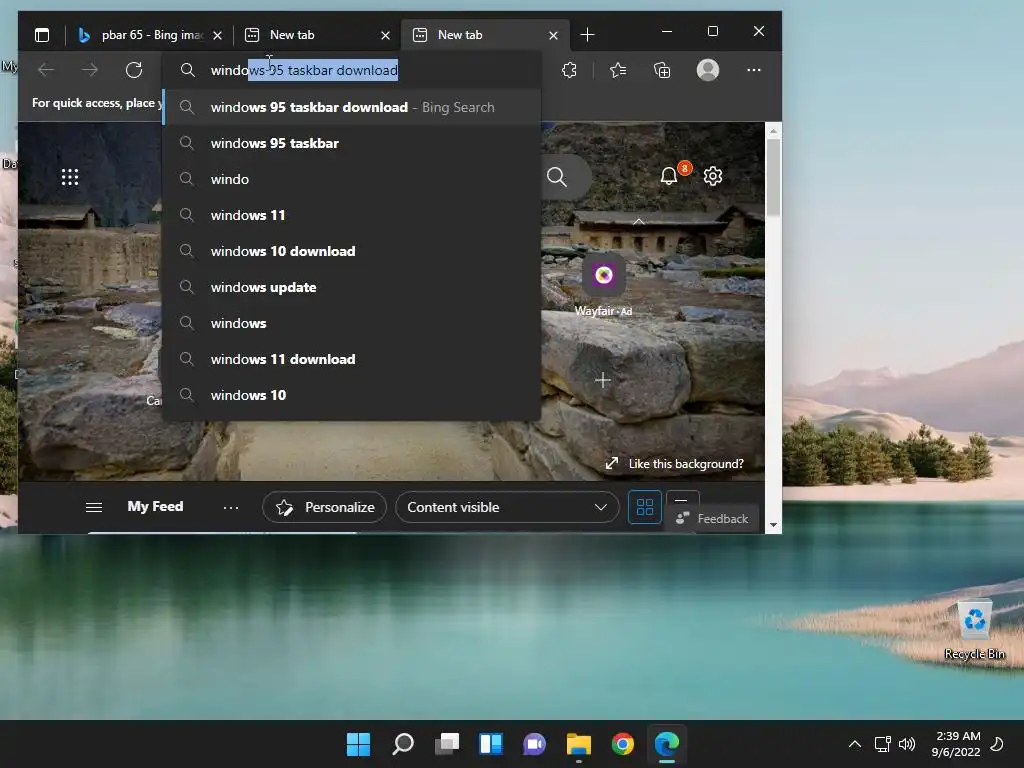1024x768 pixels.
Task: Pick the windows update suggestion
Action: point(352,287)
